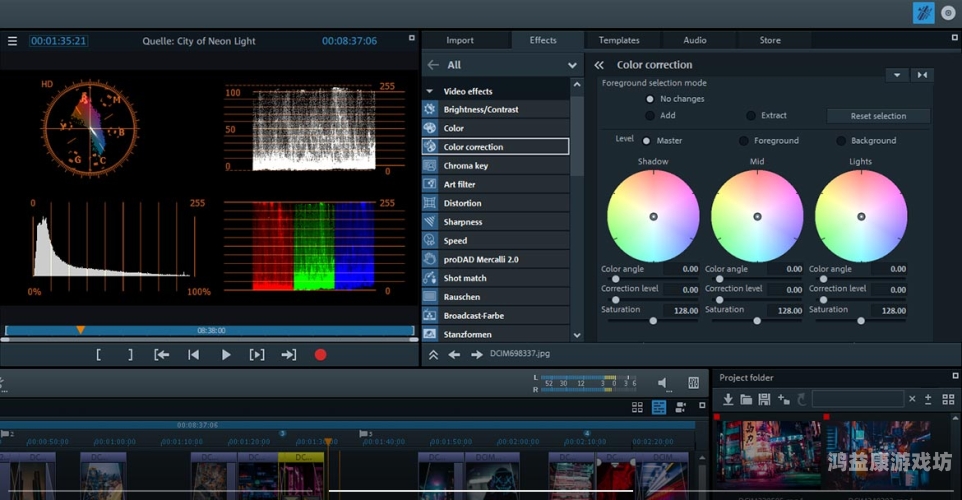Collapse the Video effects section
The width and height of the screenshot is (962, 500).
coord(430,91)
